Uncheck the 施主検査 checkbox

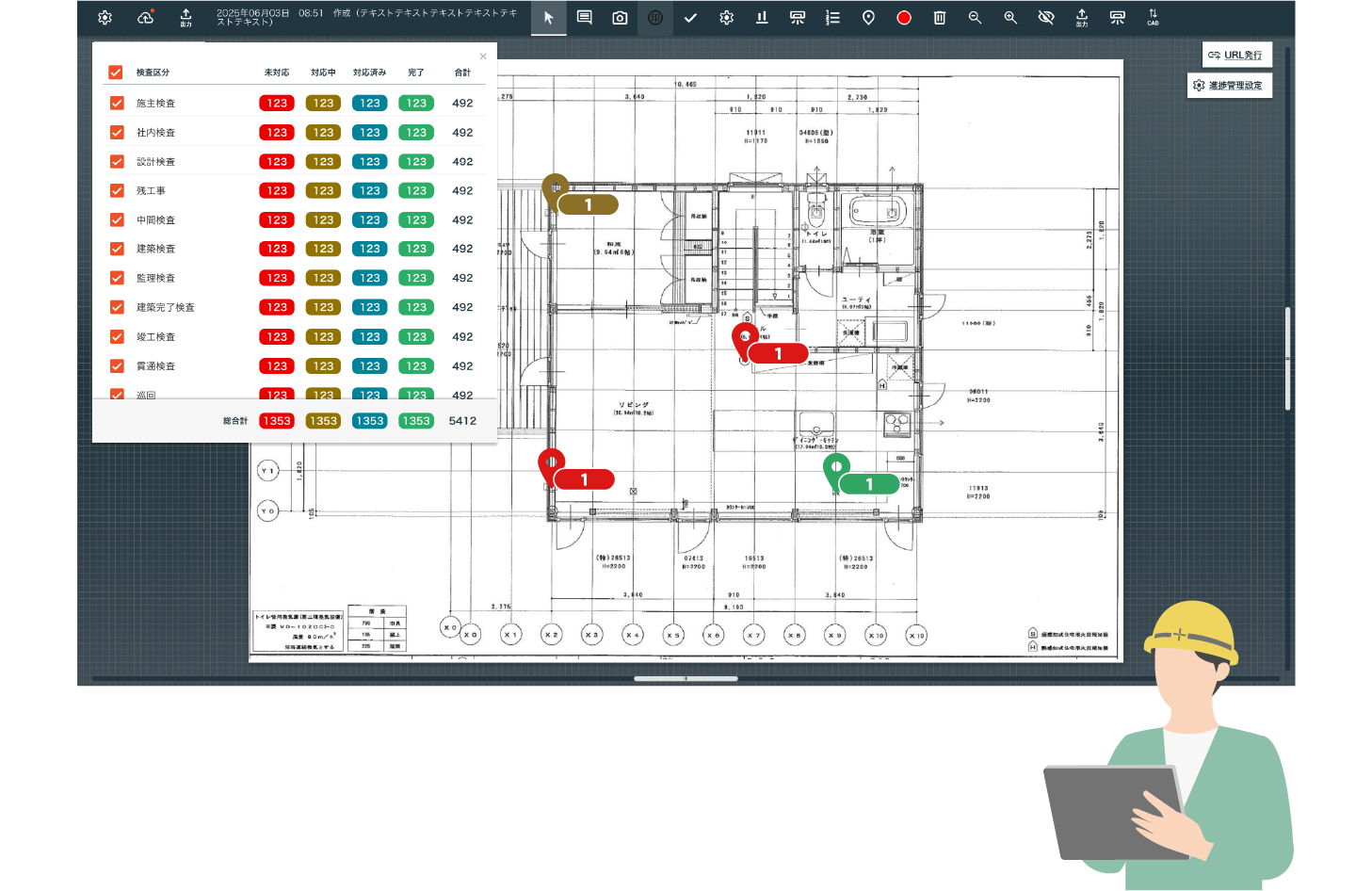pyautogui.click(x=117, y=104)
